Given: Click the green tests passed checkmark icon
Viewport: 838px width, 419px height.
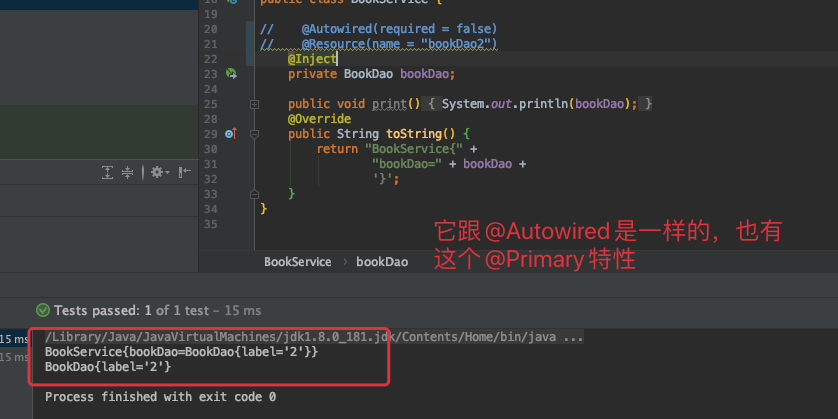Looking at the screenshot, I should [42, 310].
